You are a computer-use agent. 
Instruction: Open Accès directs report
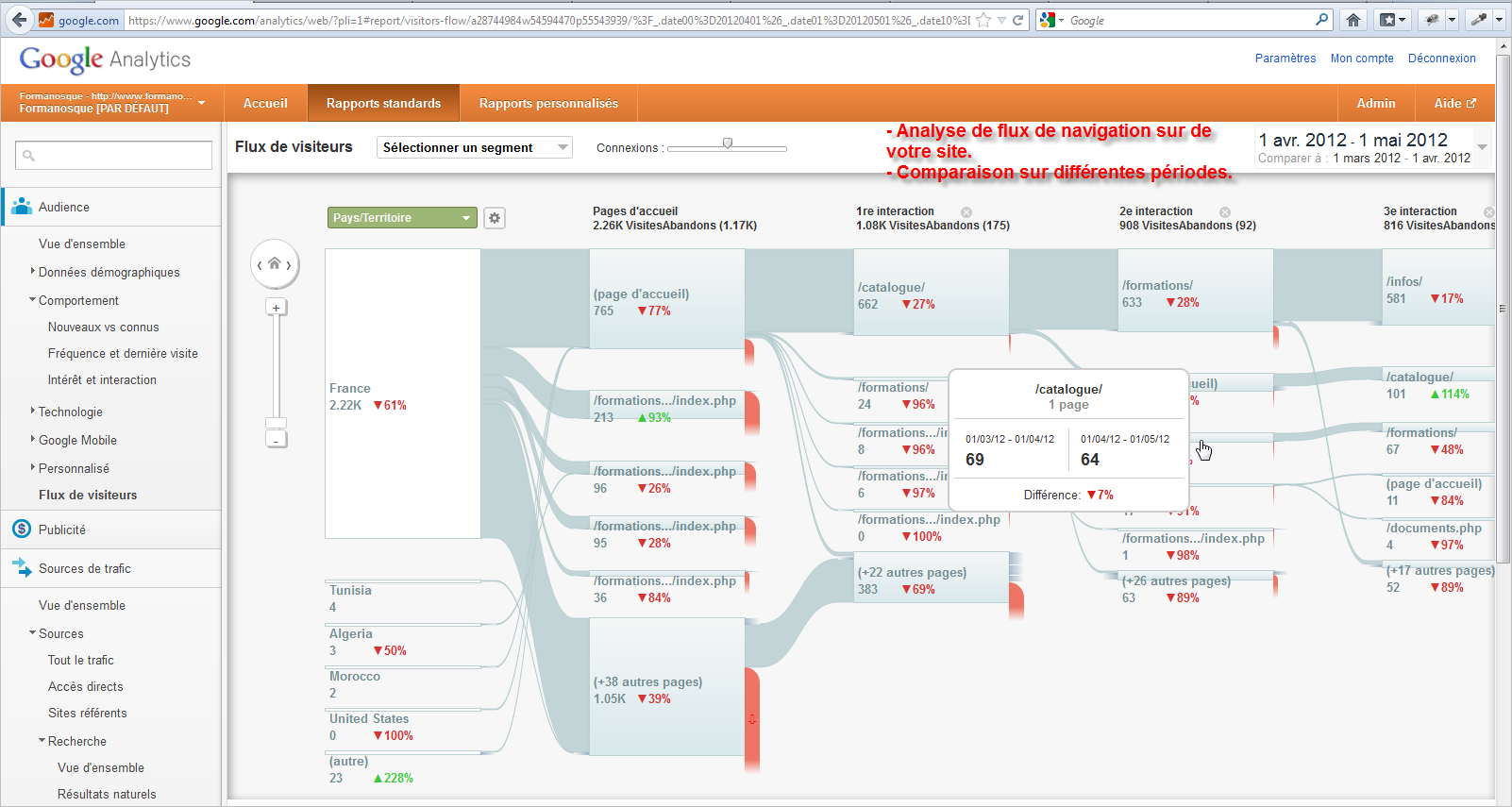coord(86,686)
